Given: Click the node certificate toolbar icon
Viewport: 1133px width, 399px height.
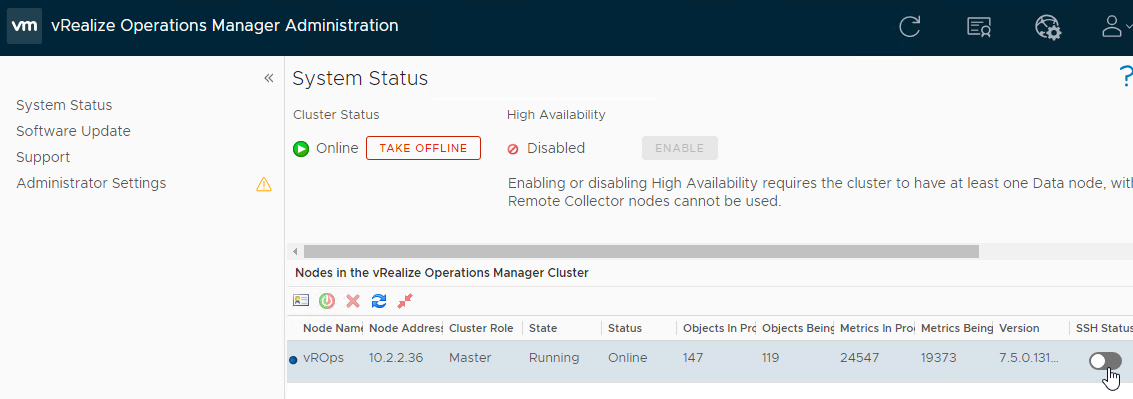Looking at the screenshot, I should click(x=301, y=301).
